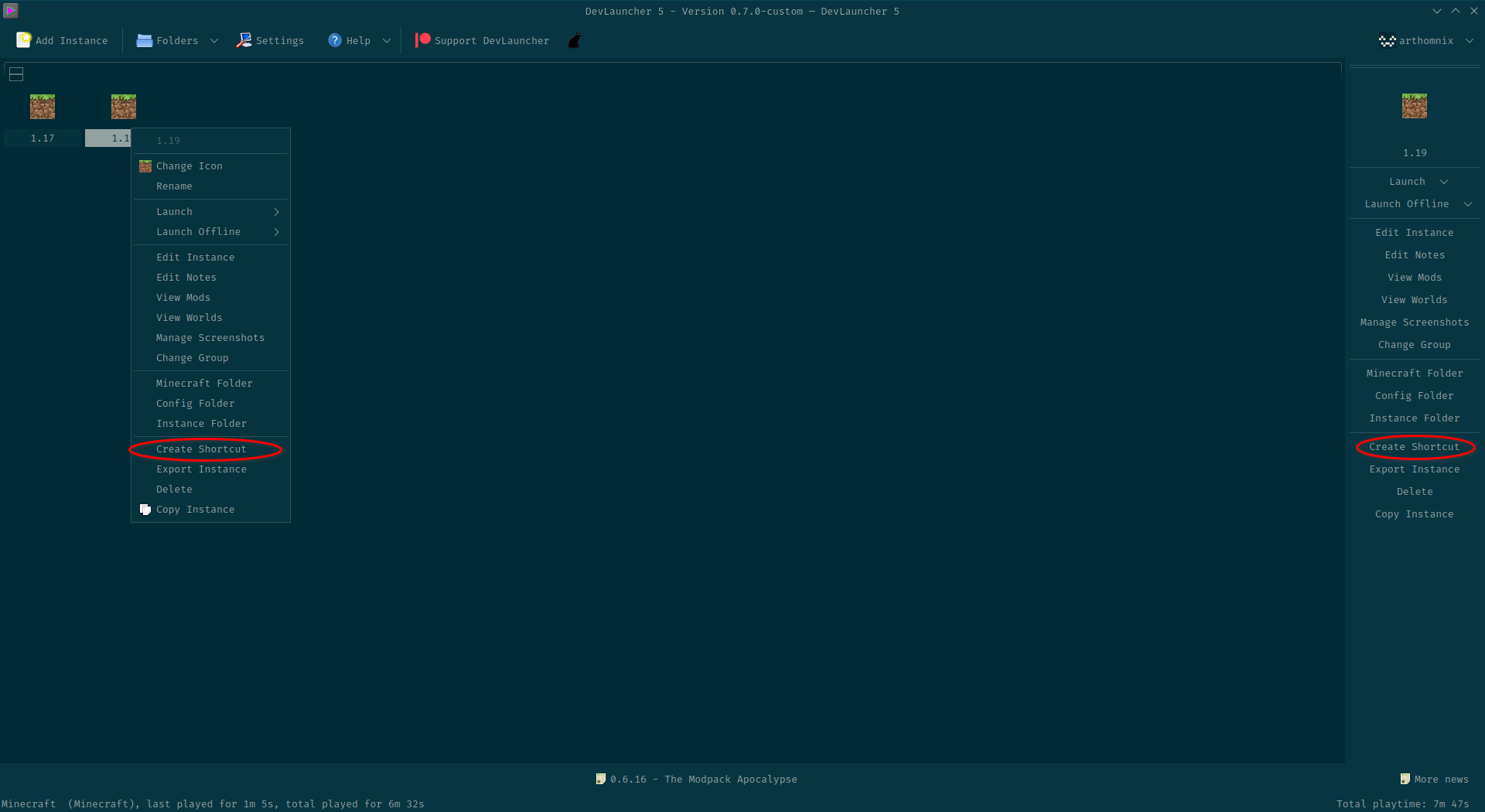The image size is (1485, 812).
Task: Select Change Group in context menu
Action: coord(210,358)
